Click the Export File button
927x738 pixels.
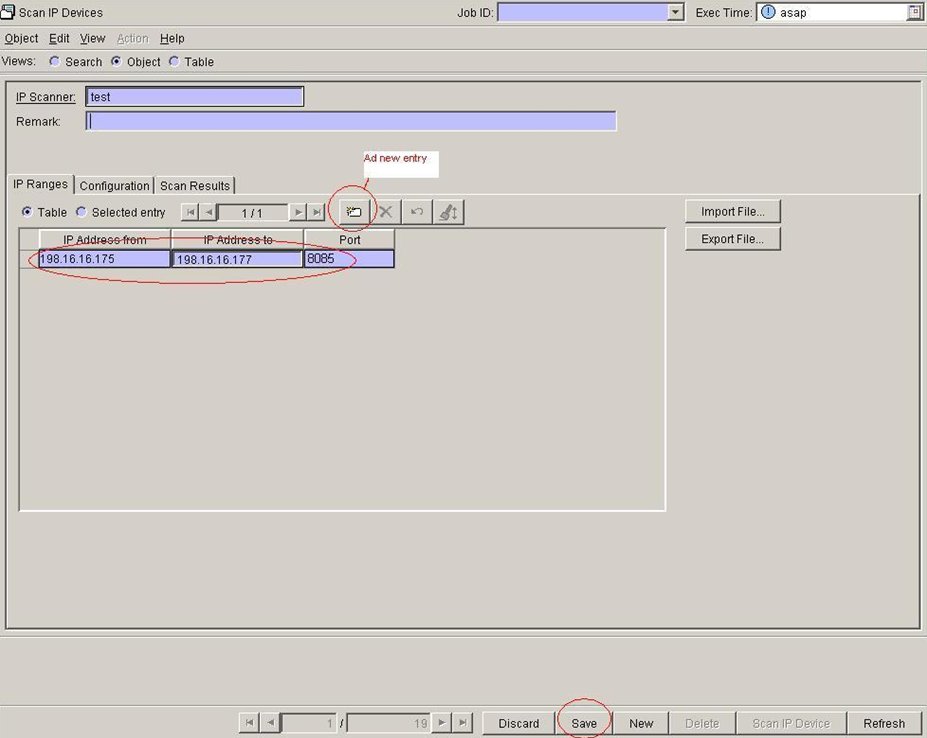tap(733, 239)
